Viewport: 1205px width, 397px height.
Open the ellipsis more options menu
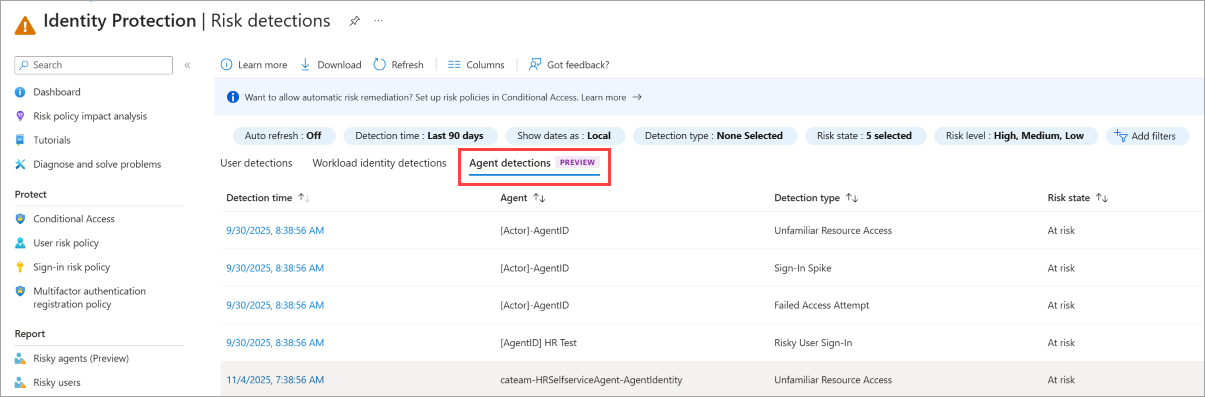378,20
